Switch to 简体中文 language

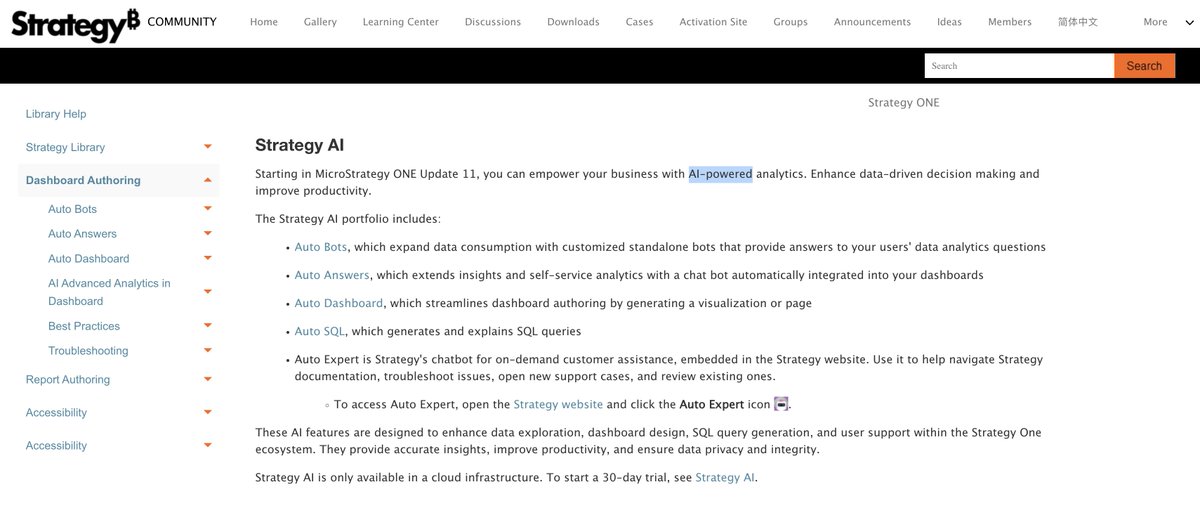pos(1078,22)
